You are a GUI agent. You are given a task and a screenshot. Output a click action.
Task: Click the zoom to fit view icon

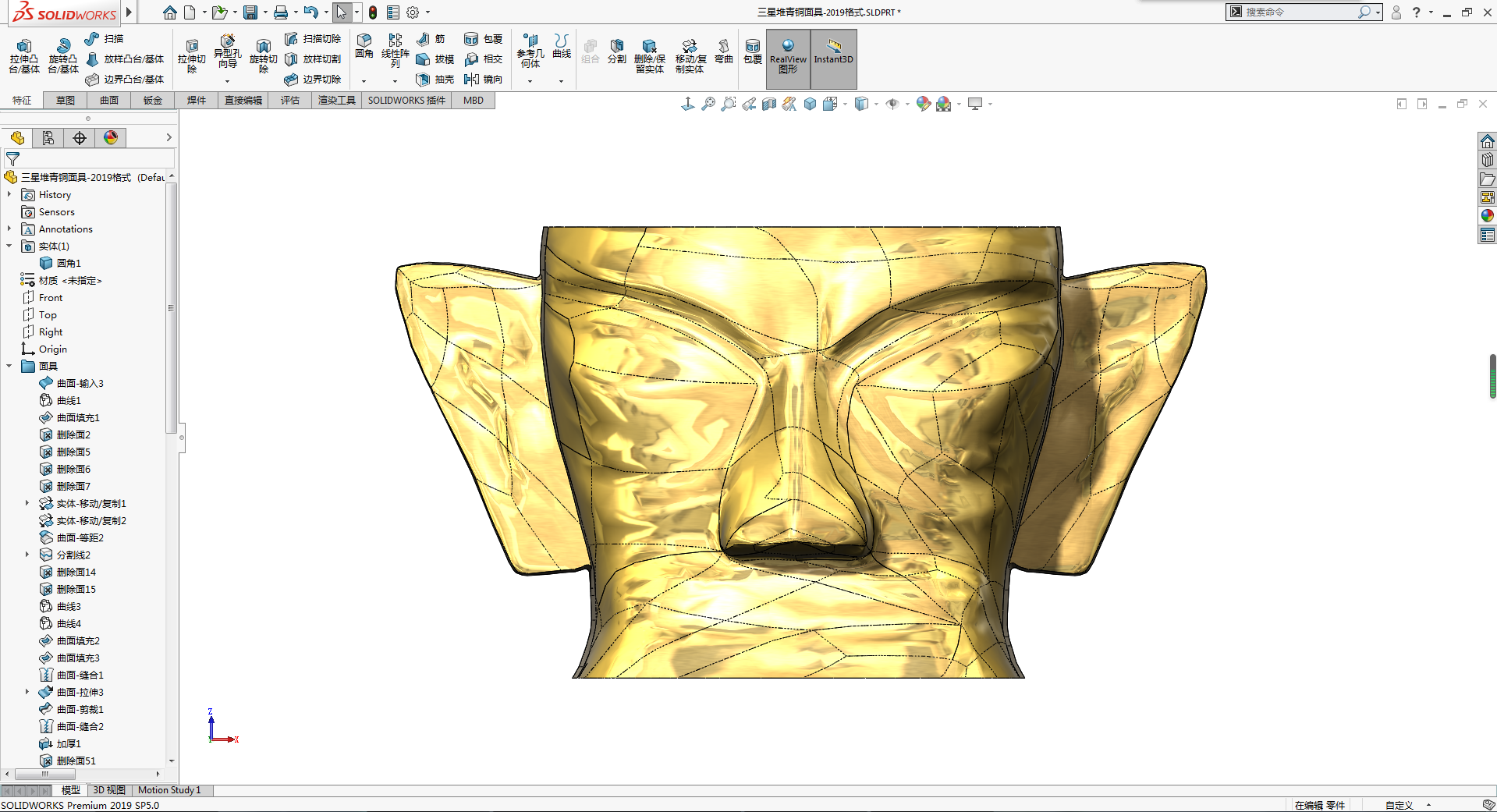click(708, 104)
